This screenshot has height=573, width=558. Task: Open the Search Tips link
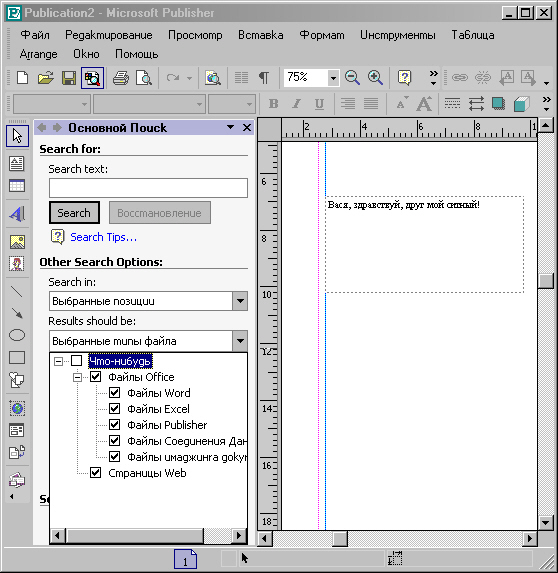coord(103,237)
